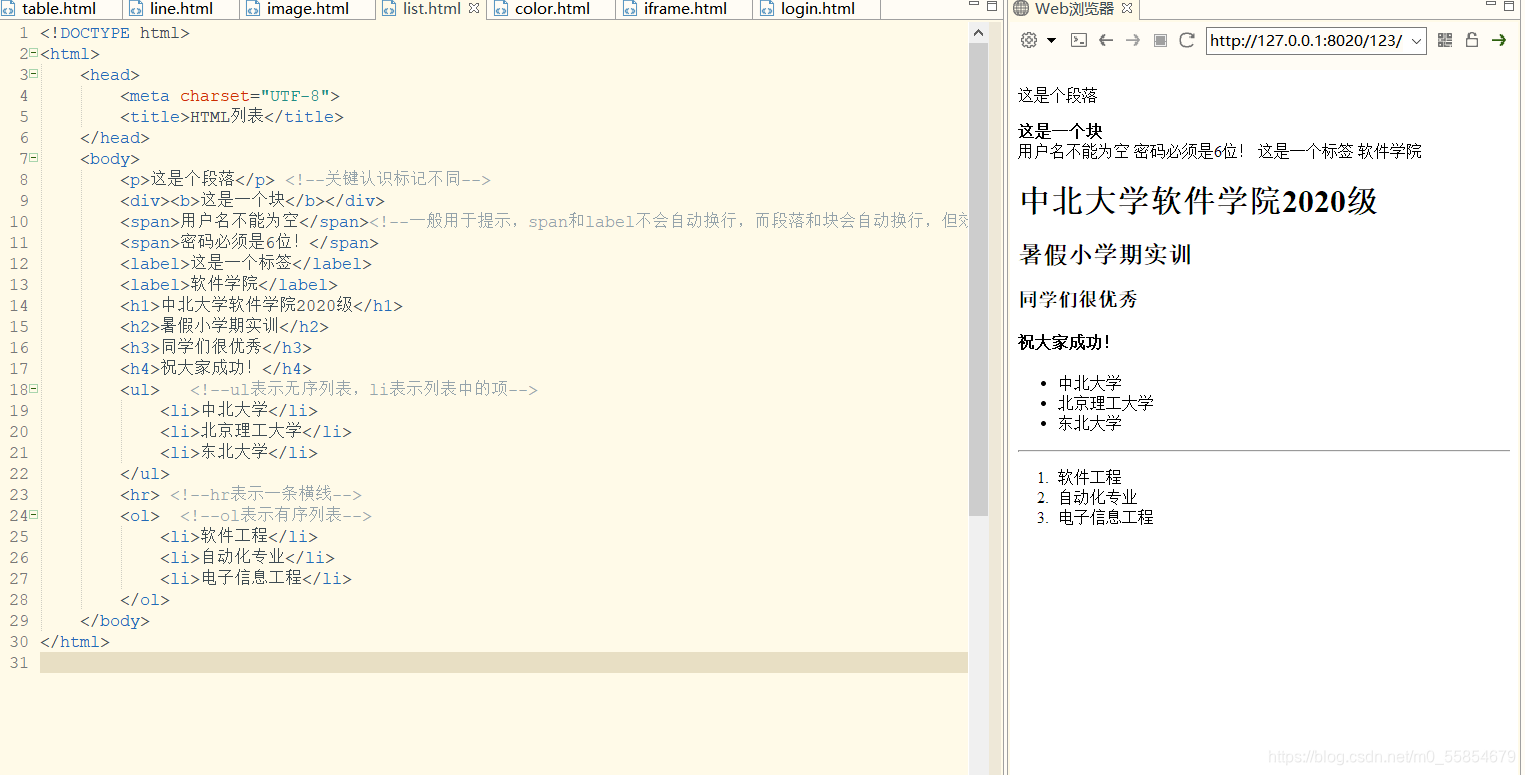The width and height of the screenshot is (1525, 775).
Task: Maximize the Web browser pane
Action: [1508, 5]
